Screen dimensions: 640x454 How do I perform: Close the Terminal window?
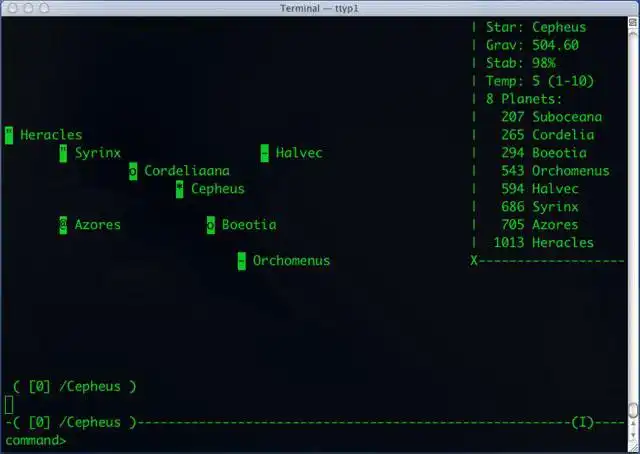tap(13, 8)
